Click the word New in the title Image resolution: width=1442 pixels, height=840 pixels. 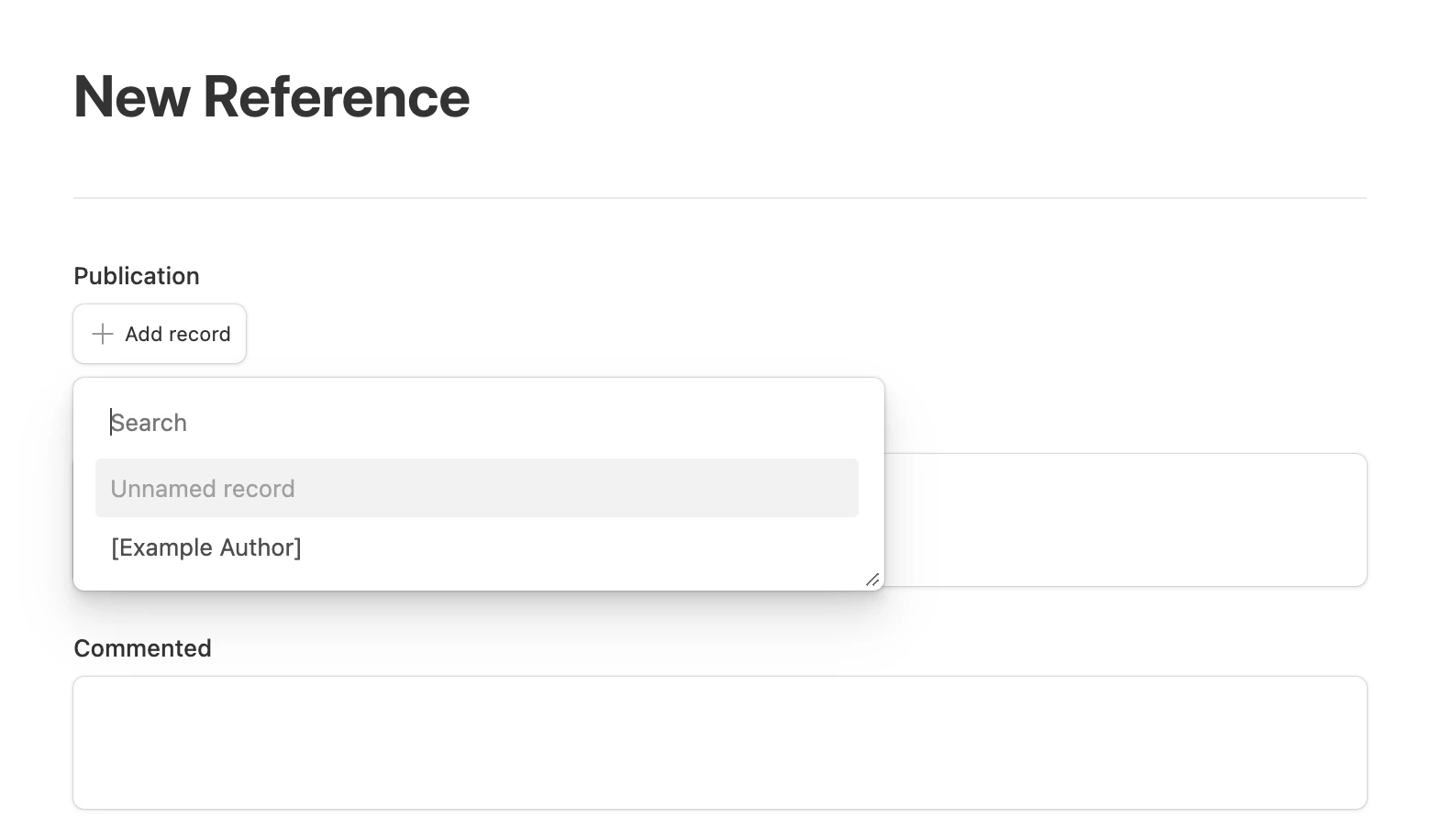(131, 97)
